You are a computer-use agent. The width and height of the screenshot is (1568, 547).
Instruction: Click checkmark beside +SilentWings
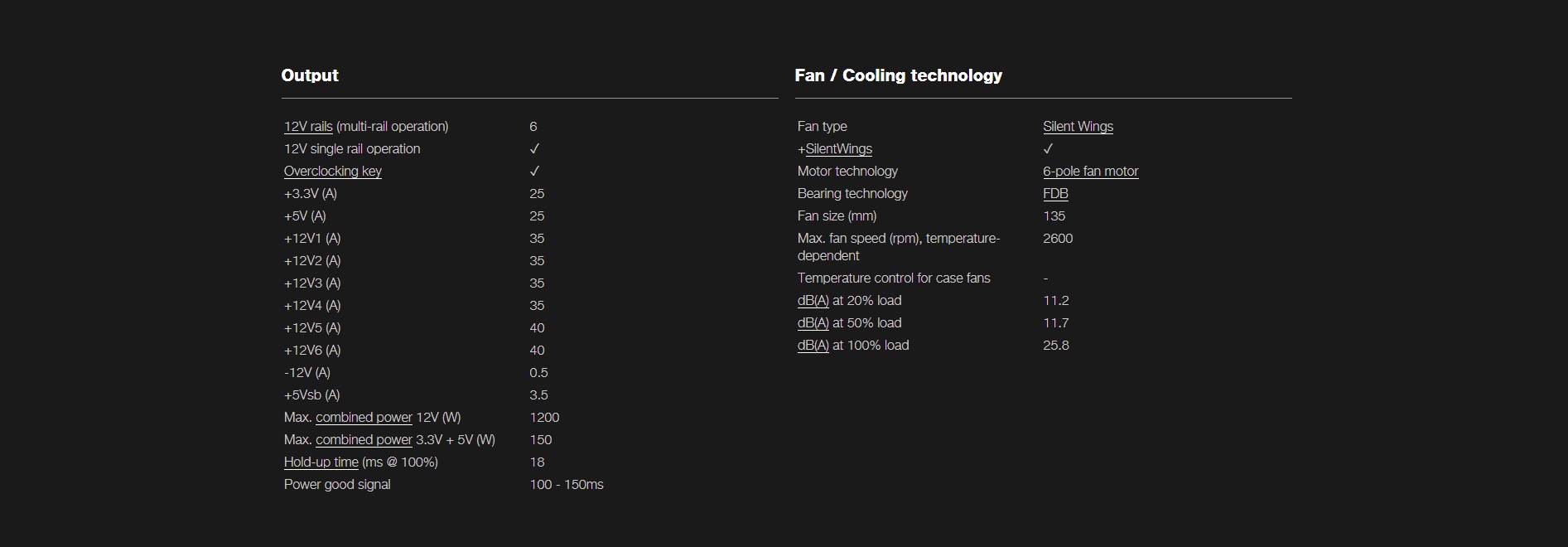(x=1048, y=149)
